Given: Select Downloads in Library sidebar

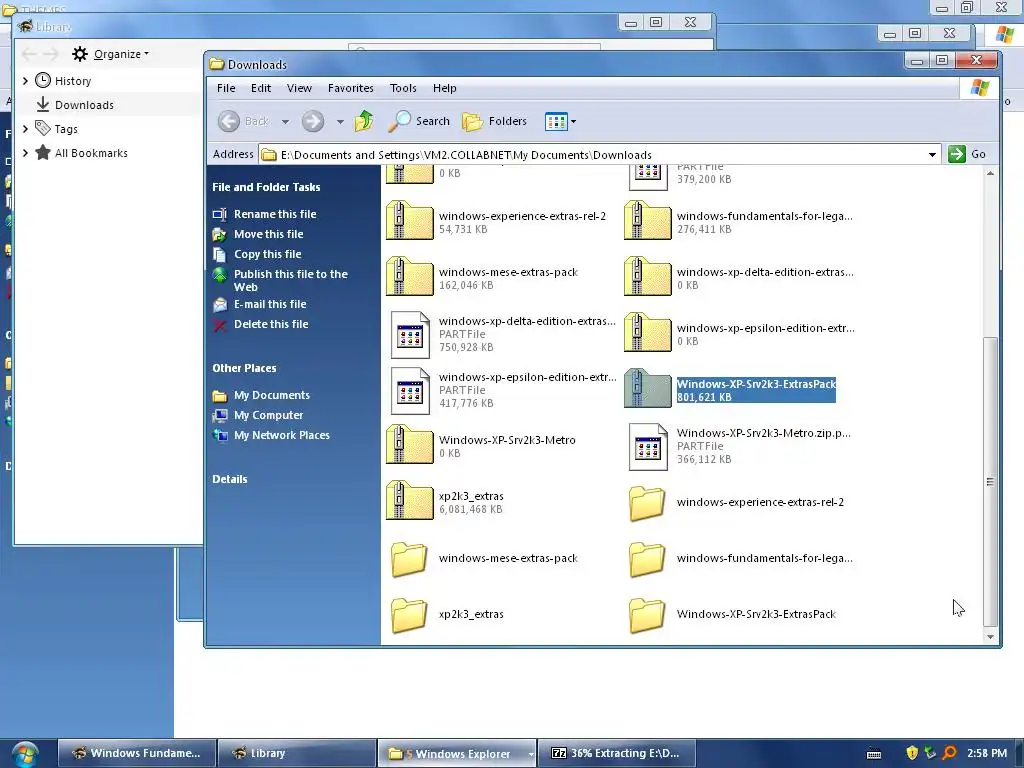Looking at the screenshot, I should tap(84, 105).
